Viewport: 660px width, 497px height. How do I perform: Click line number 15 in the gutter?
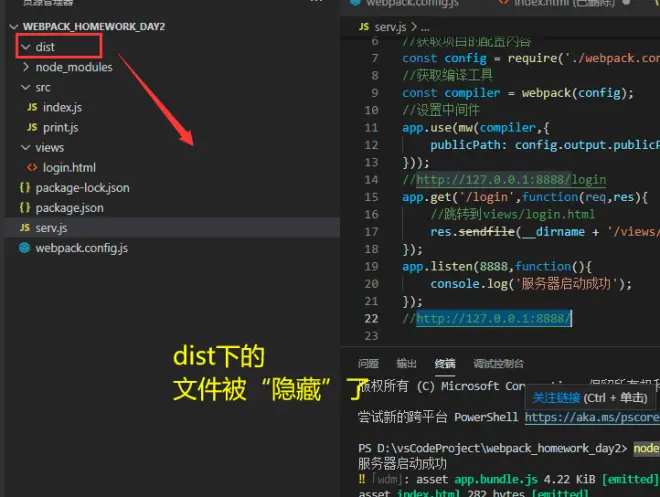[x=372, y=197]
